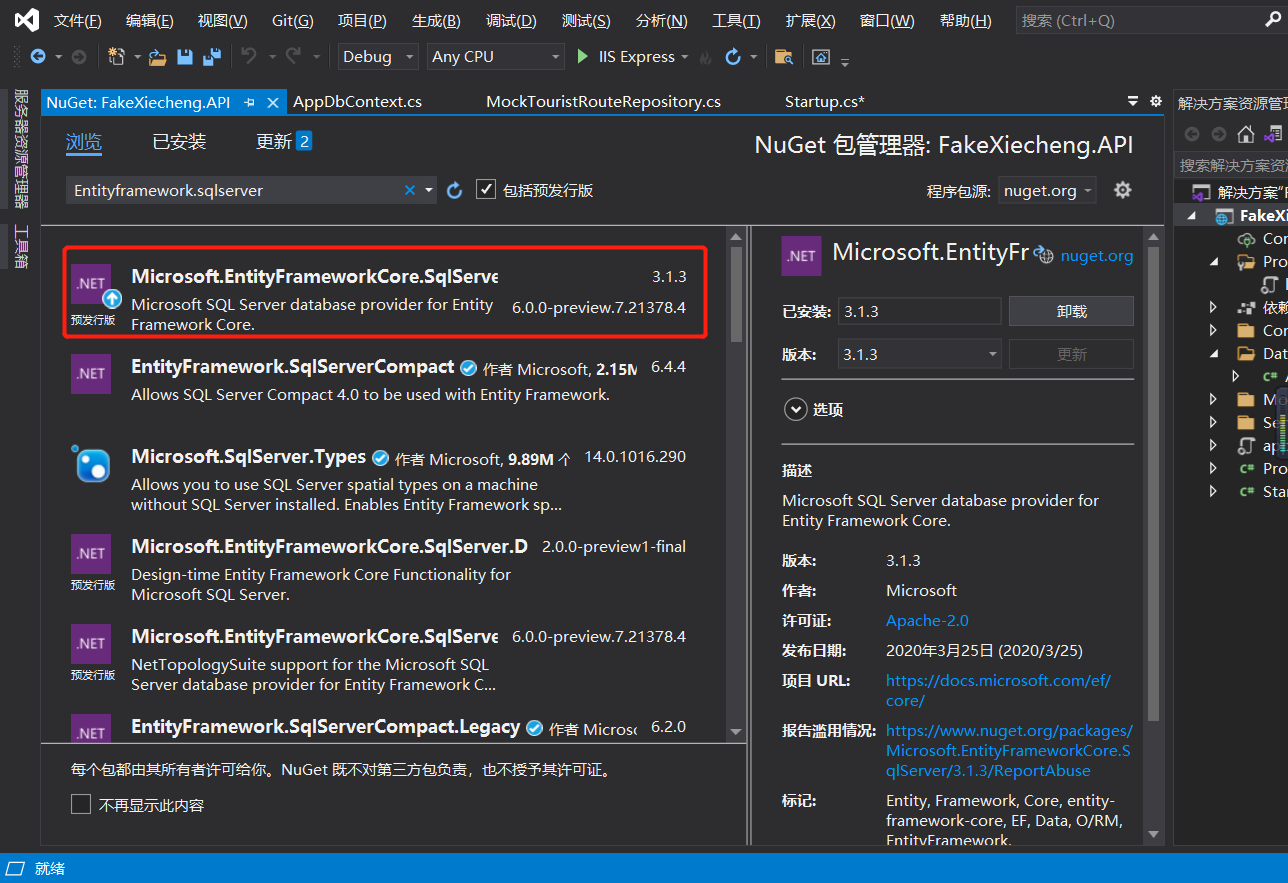Start IIS Express with green play icon
Screen dimensions: 1288x883
[582, 57]
